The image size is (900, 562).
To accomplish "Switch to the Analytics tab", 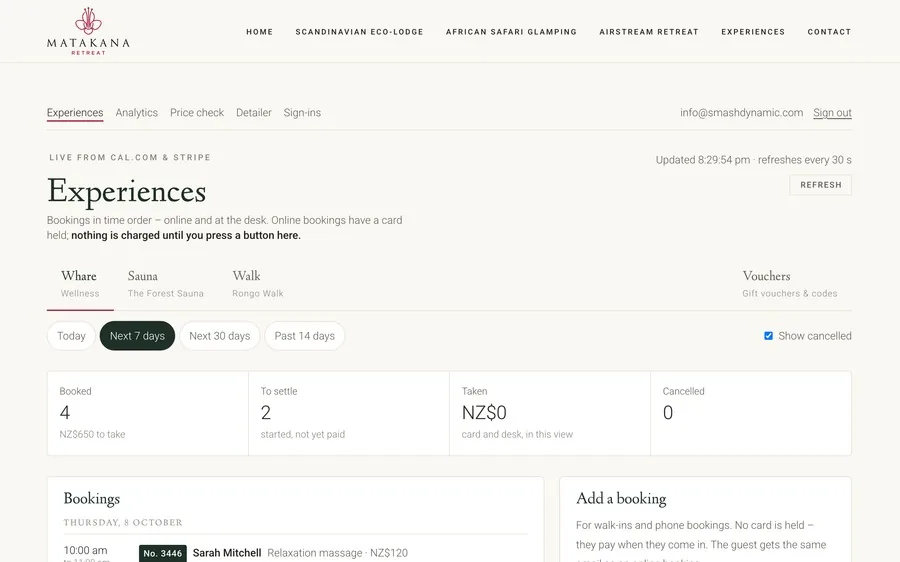I will (137, 113).
